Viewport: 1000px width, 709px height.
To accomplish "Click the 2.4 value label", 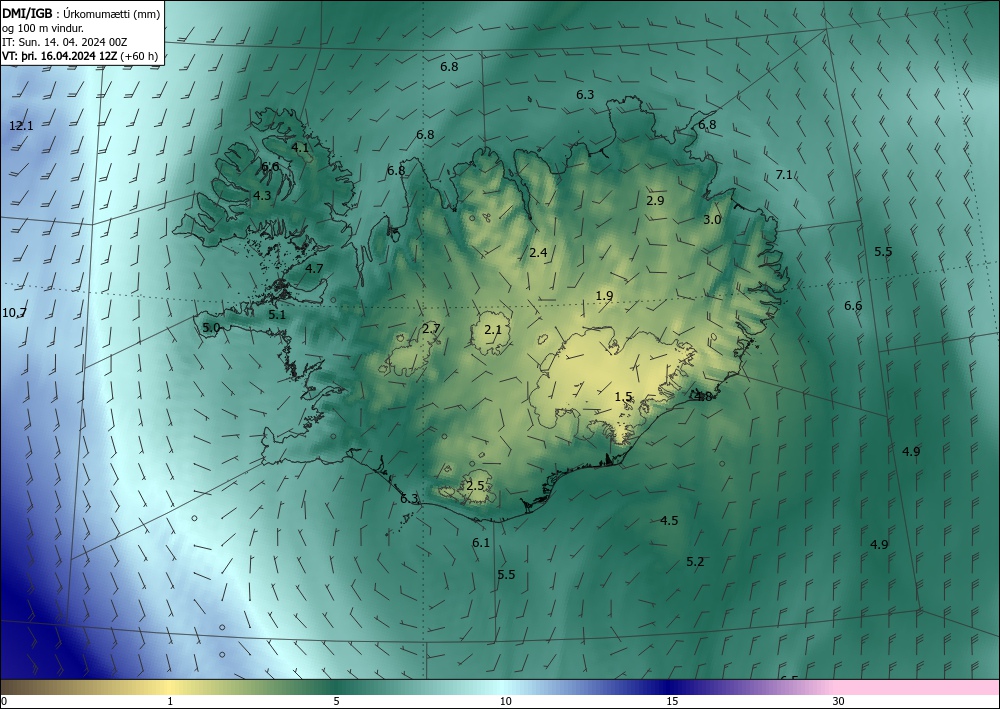I will [538, 253].
